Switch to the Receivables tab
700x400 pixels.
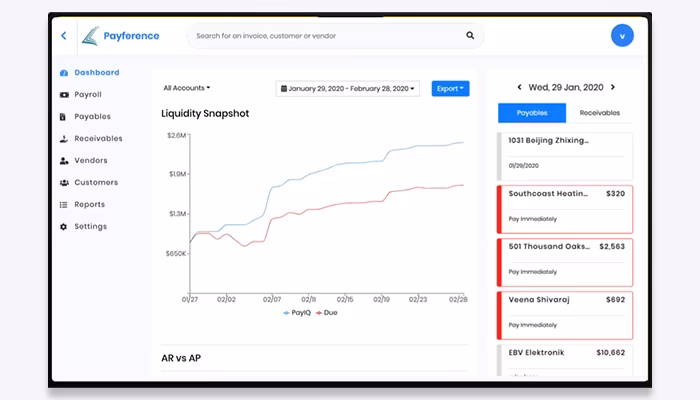click(600, 113)
